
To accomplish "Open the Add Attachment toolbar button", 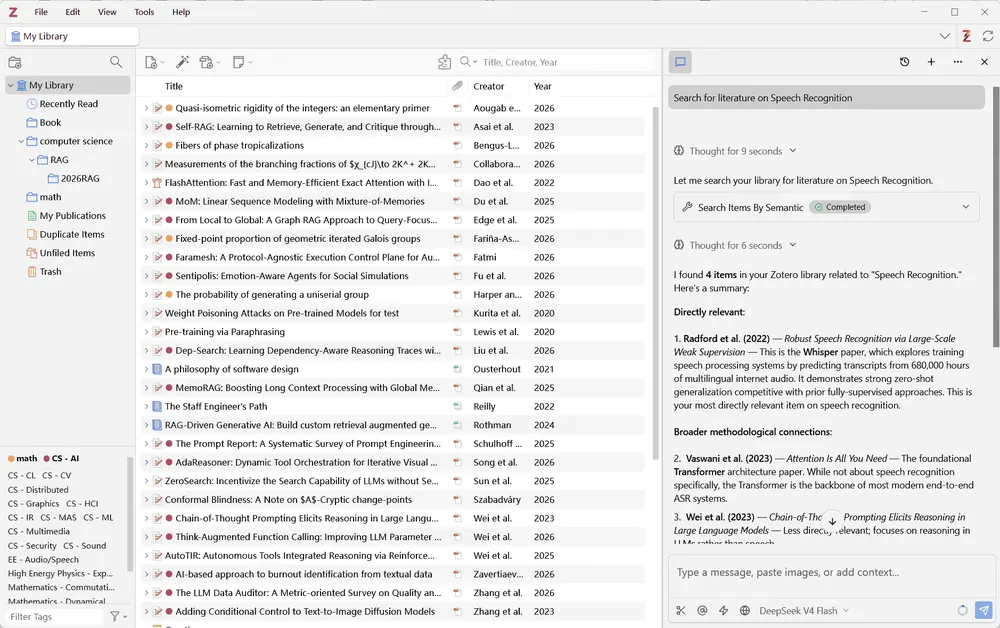I will [209, 62].
